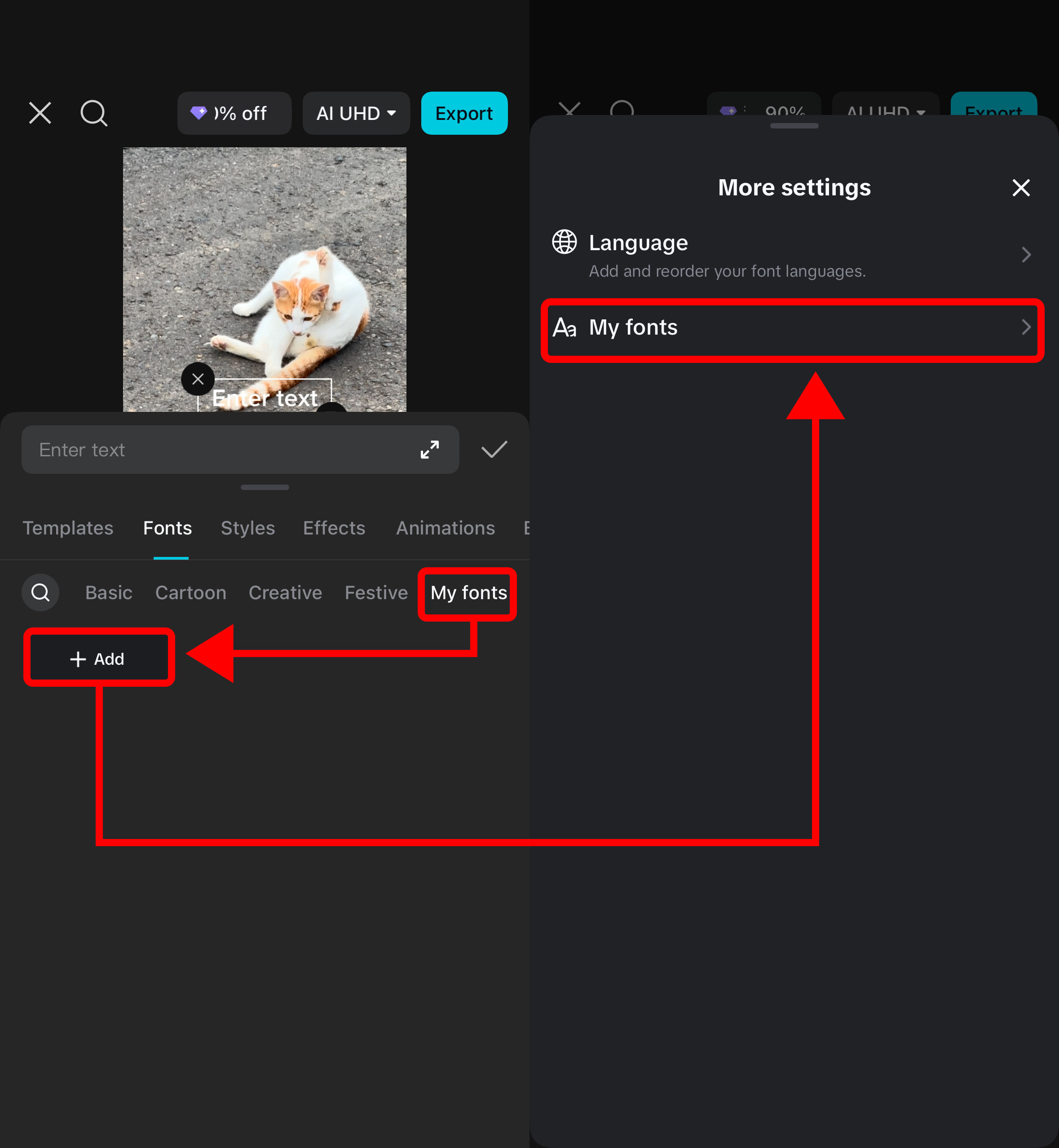Open search with the top magnifier icon
Viewport: 1059px width, 1148px height.
click(x=93, y=113)
